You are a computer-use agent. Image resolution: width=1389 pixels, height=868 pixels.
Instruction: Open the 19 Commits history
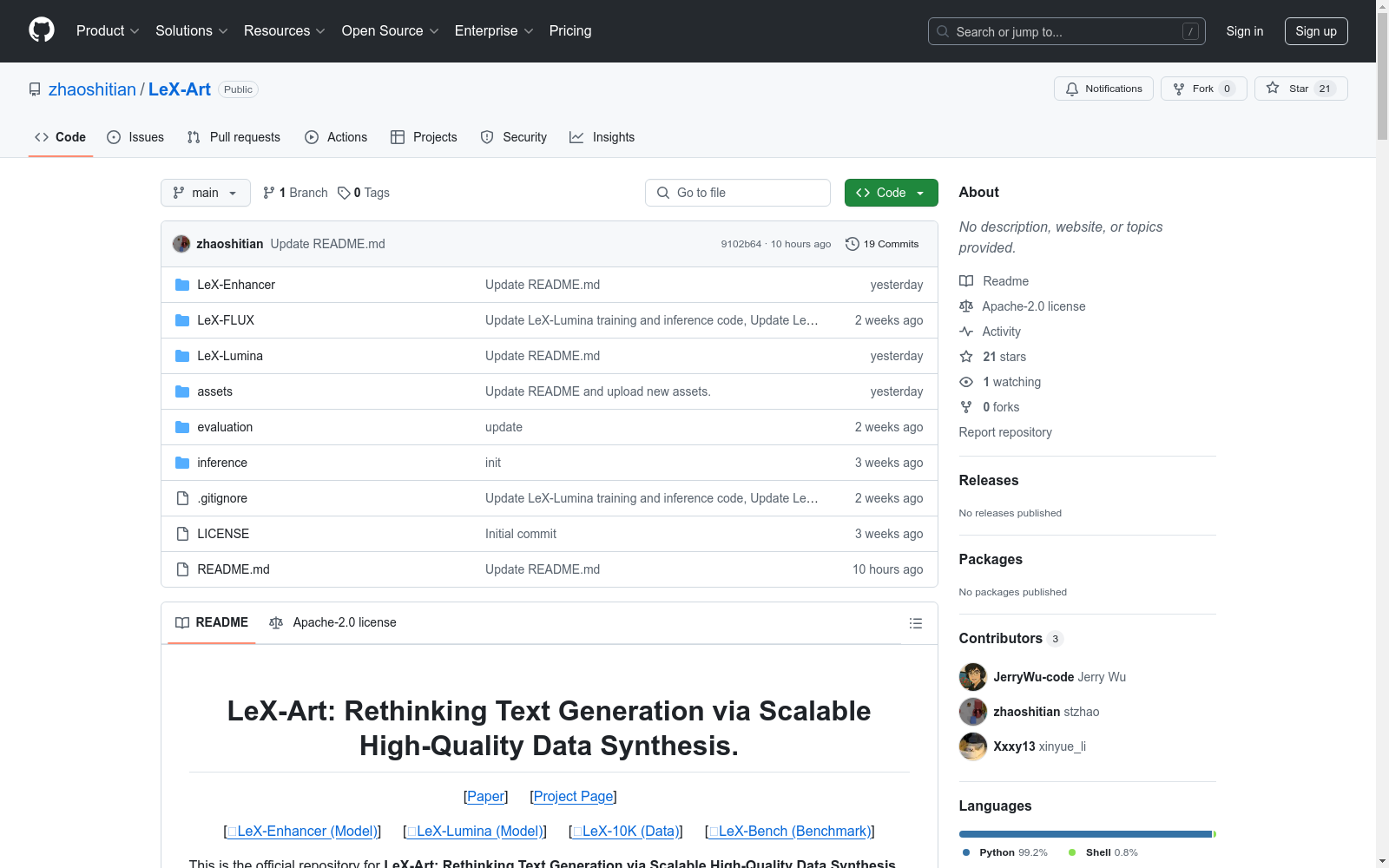pos(882,244)
